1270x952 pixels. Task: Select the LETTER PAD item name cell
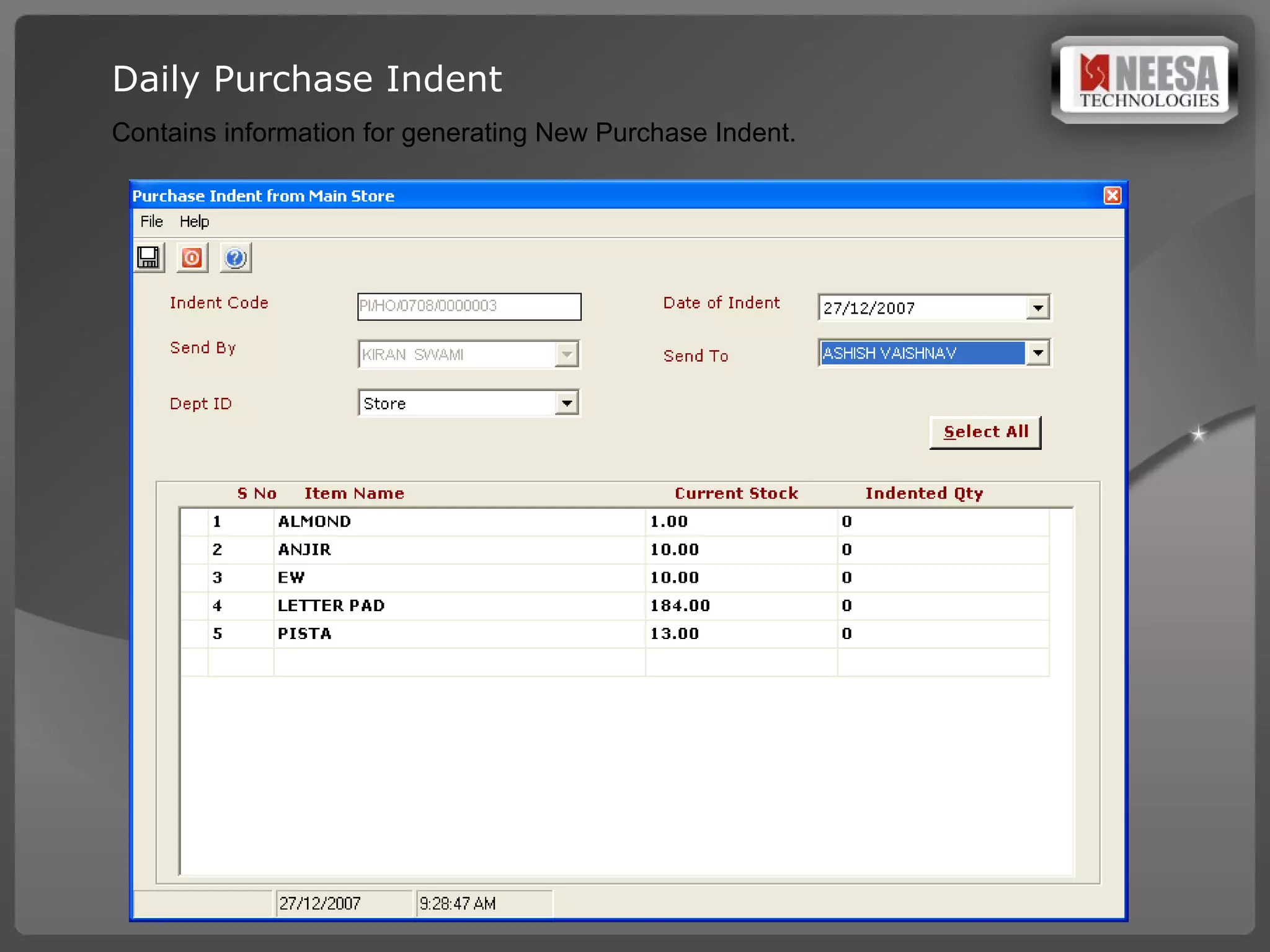(460, 606)
